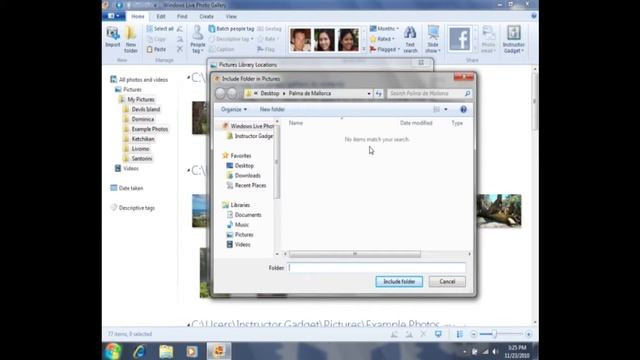
Task: Click Cancel in the Include Folder dialog
Action: coord(447,282)
